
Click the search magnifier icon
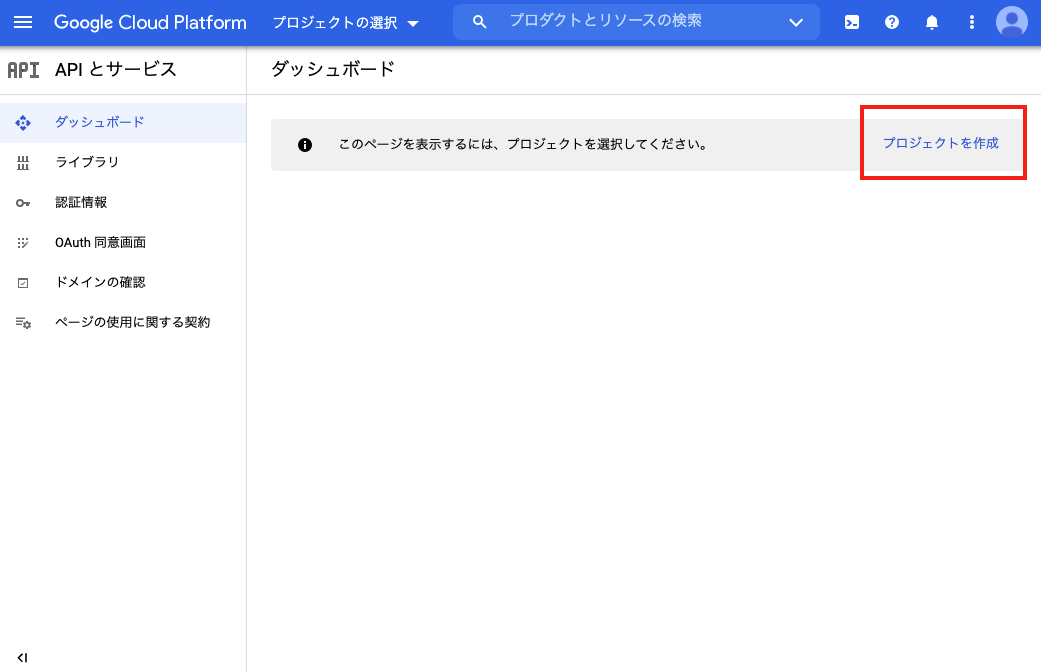tap(479, 21)
